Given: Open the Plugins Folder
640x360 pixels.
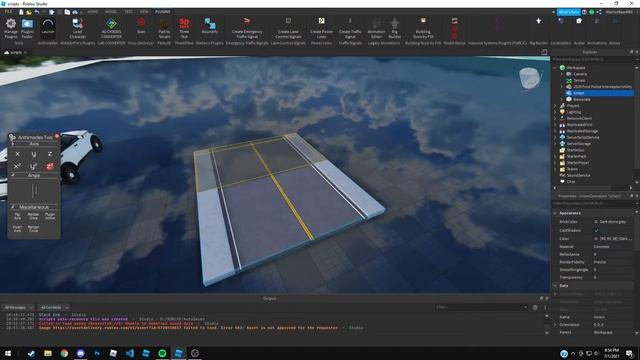Looking at the screenshot, I should coord(27,28).
